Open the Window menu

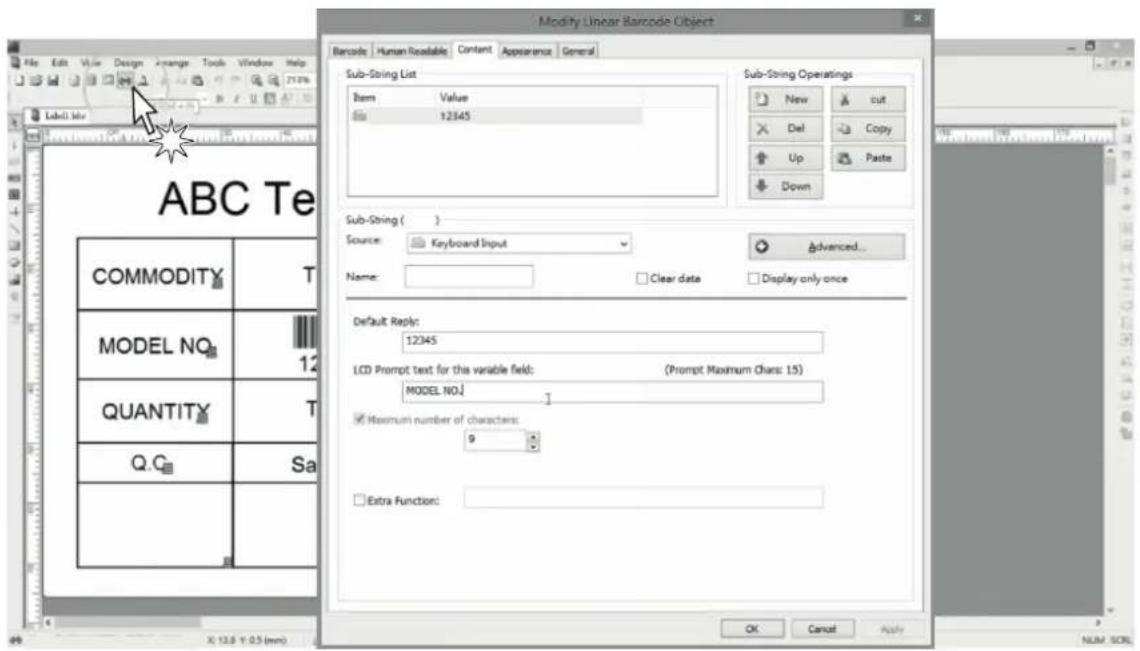(x=255, y=63)
